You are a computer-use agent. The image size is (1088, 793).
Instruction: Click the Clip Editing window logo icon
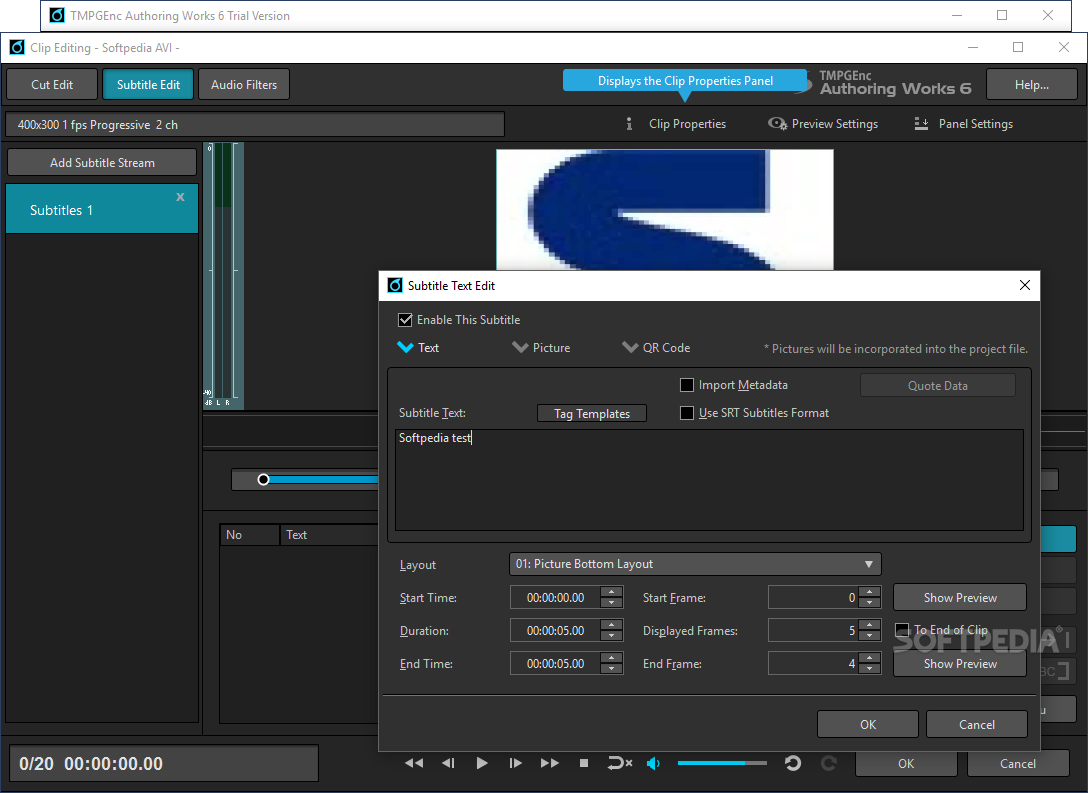(x=17, y=47)
